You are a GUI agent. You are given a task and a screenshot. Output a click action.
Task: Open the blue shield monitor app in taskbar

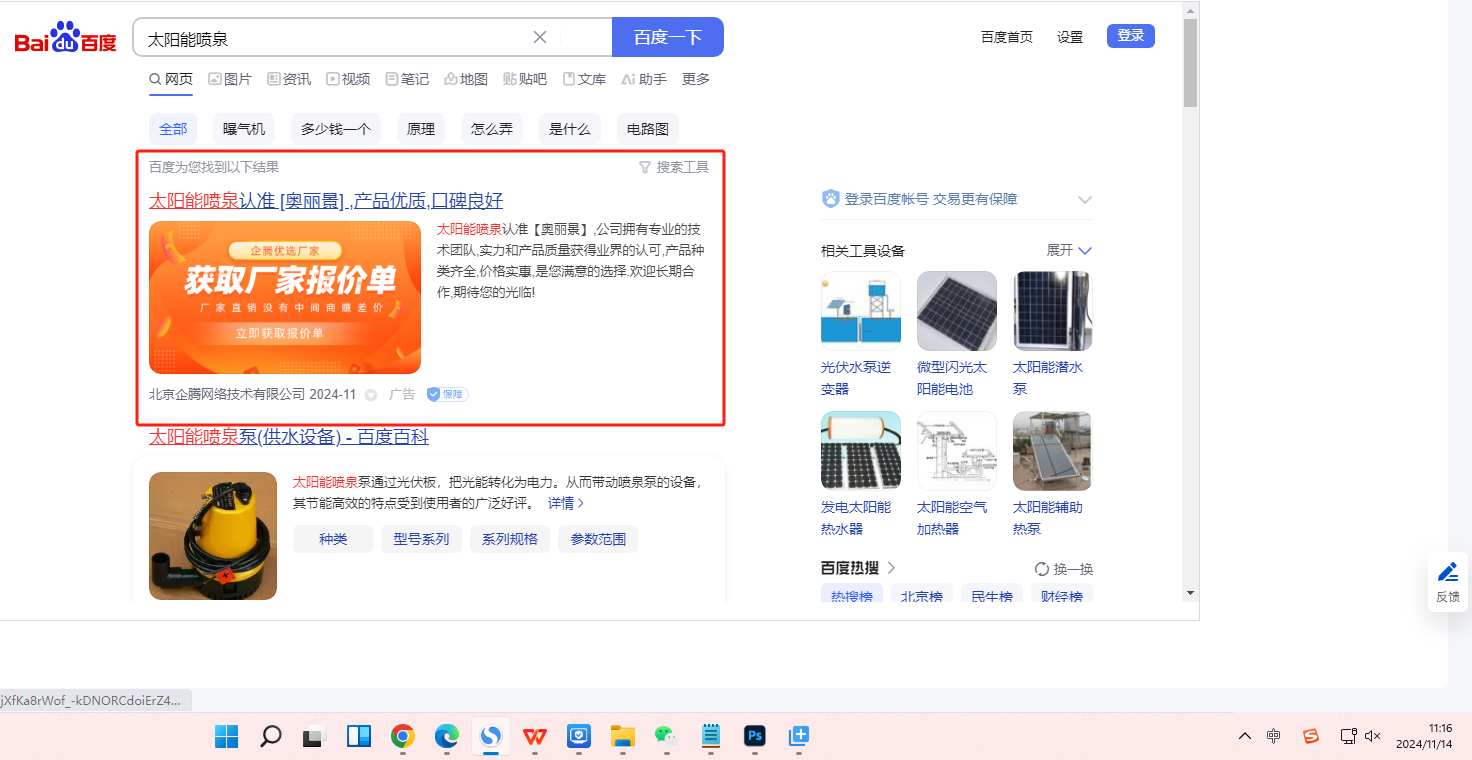point(579,737)
